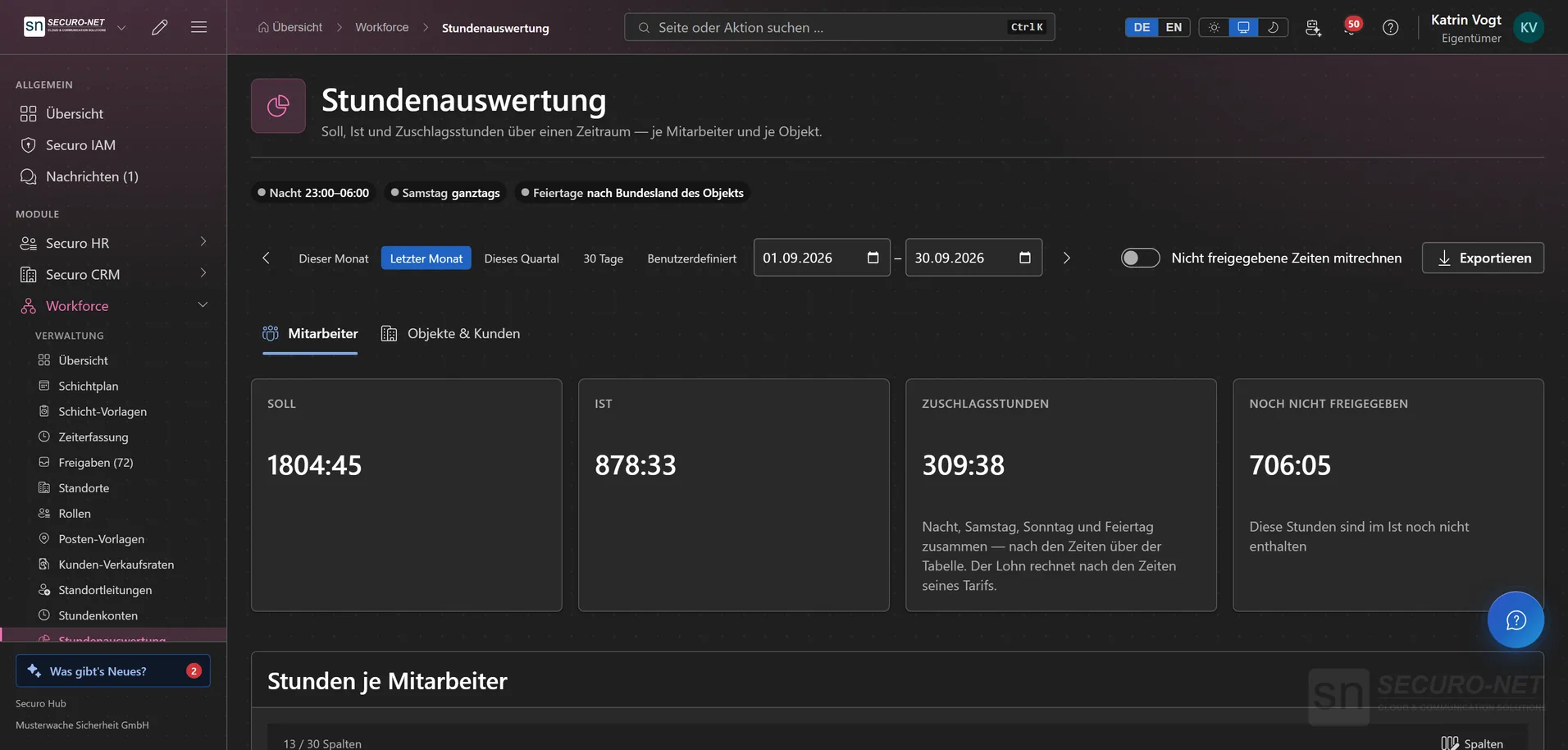Select Dieses Quartal range
This screenshot has width=1568, height=750.
[x=522, y=258]
